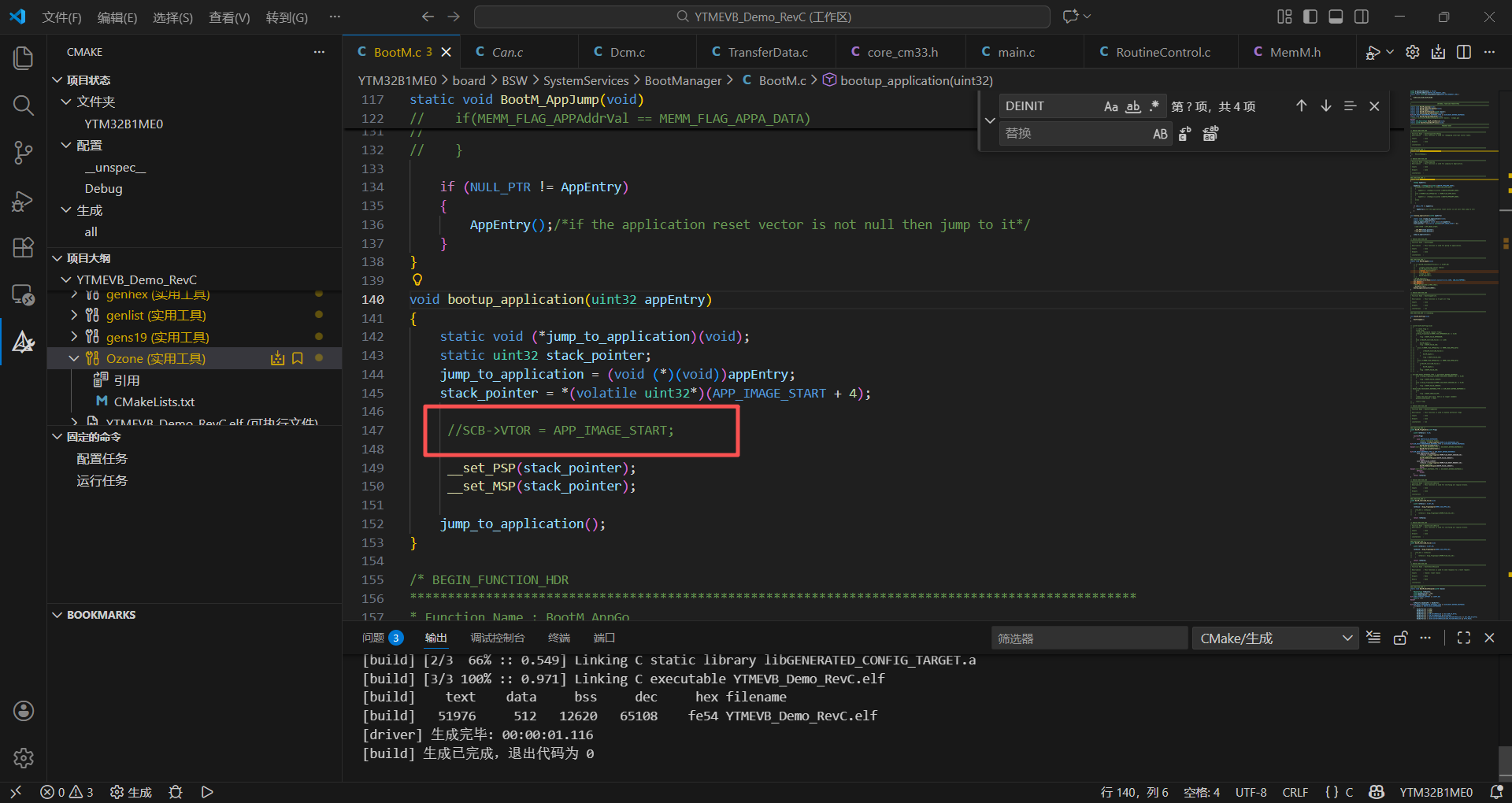The image size is (1512, 803).
Task: Click the lightbulb code action icon
Action: [417, 279]
